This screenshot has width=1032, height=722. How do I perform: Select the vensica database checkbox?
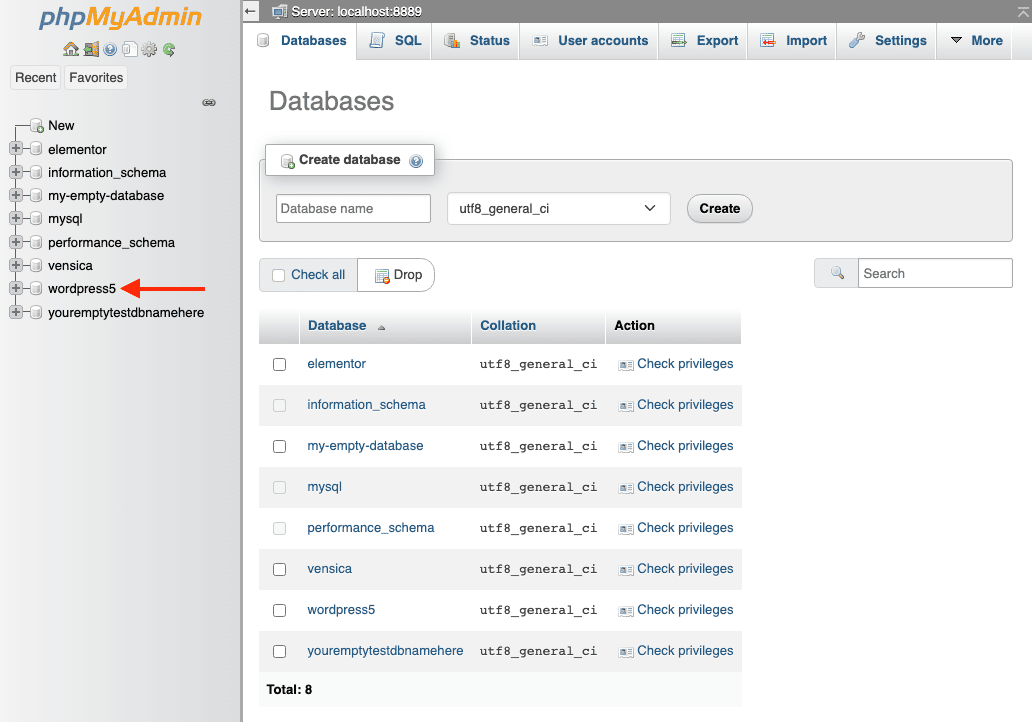[x=280, y=569]
